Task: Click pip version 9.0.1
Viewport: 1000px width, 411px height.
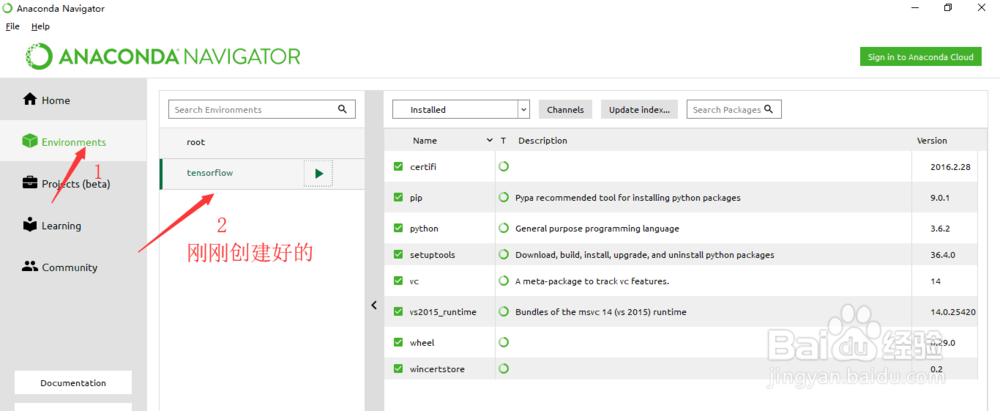Action: click(940, 198)
